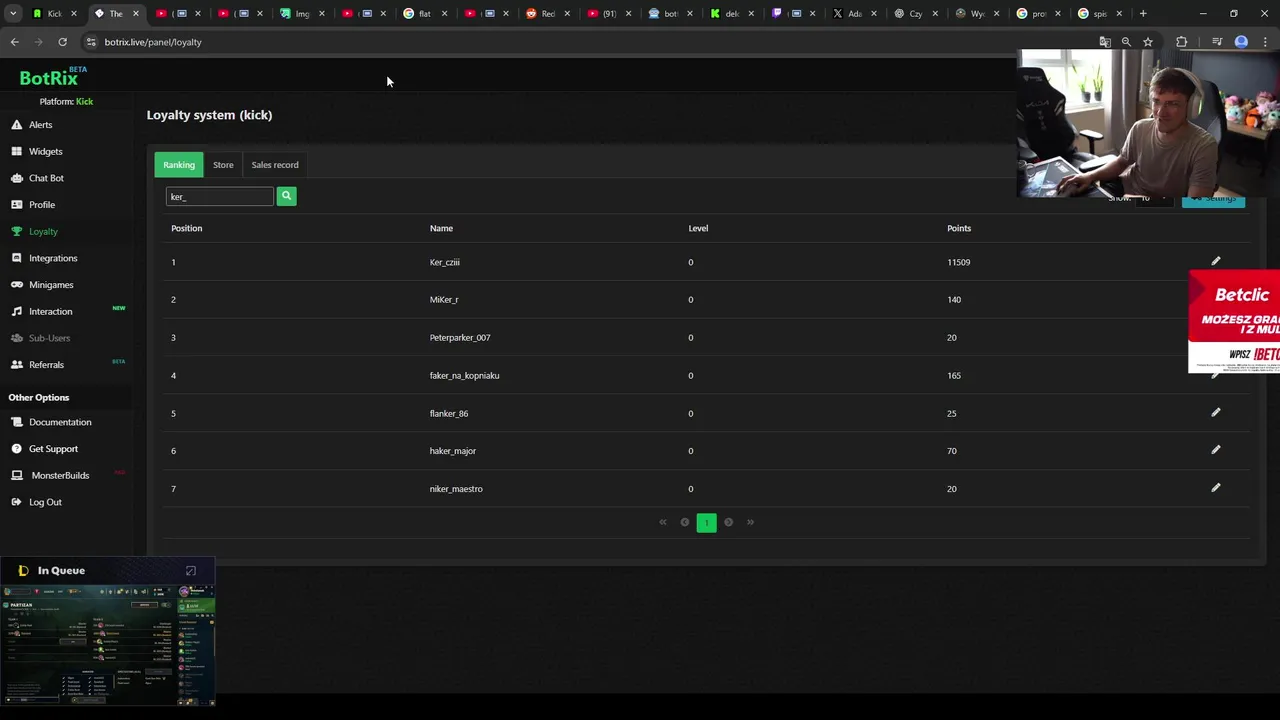Click the points value 11509
This screenshot has width=1280, height=720.
click(x=958, y=262)
